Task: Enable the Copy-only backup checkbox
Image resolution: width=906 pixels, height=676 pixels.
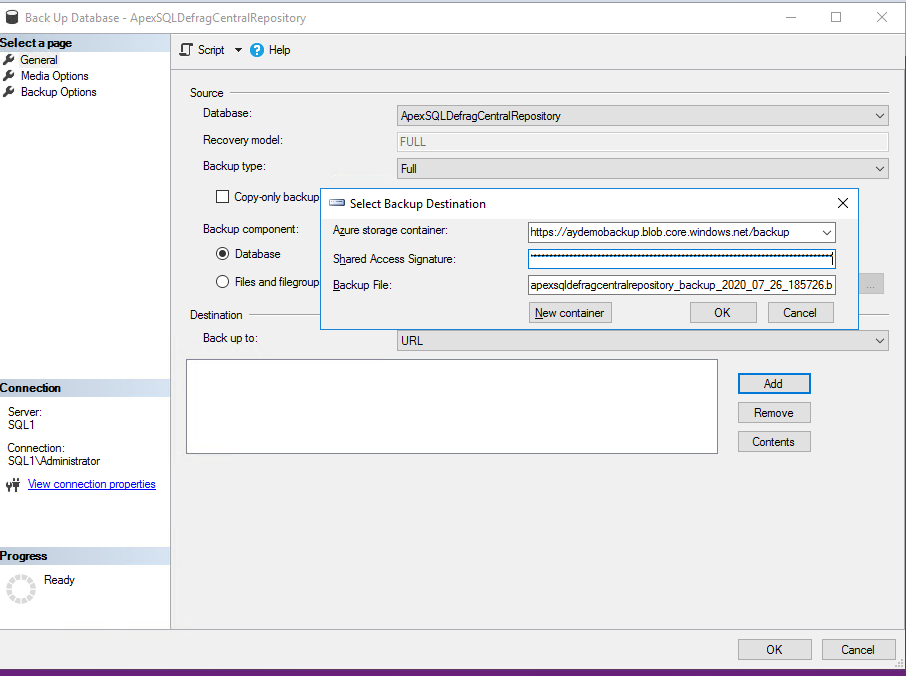Action: [x=223, y=197]
